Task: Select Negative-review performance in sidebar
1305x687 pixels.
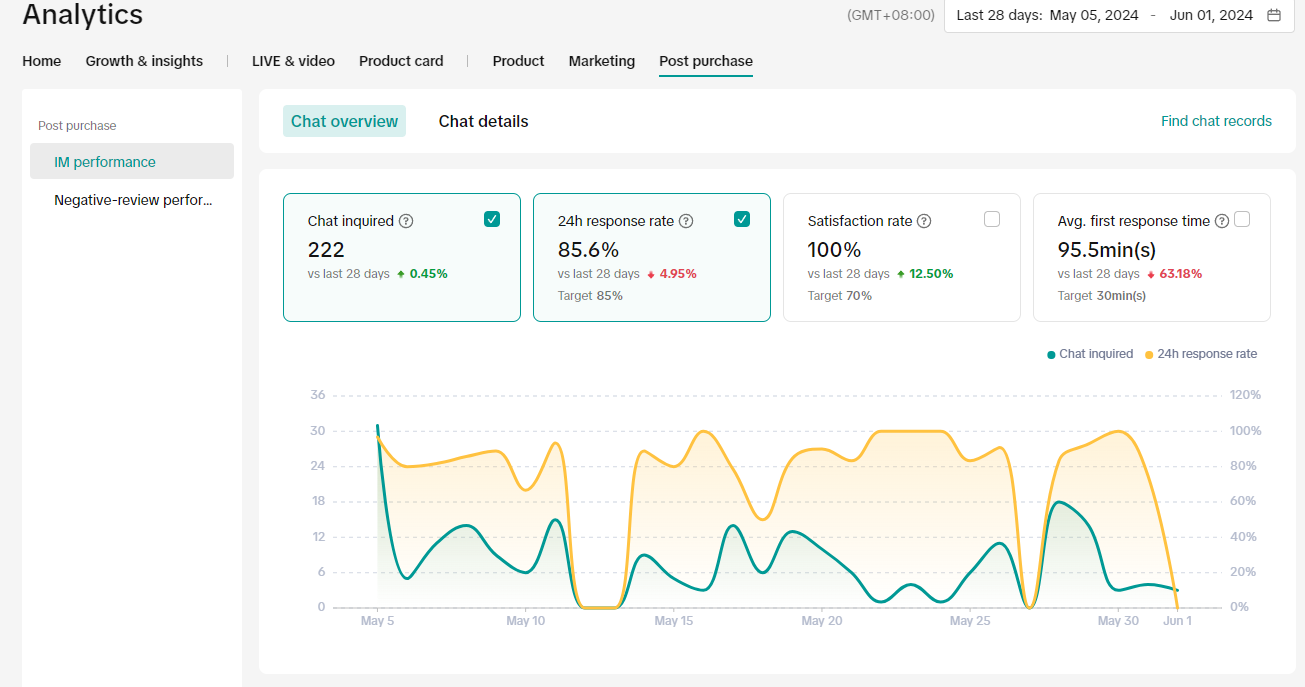Action: point(133,200)
